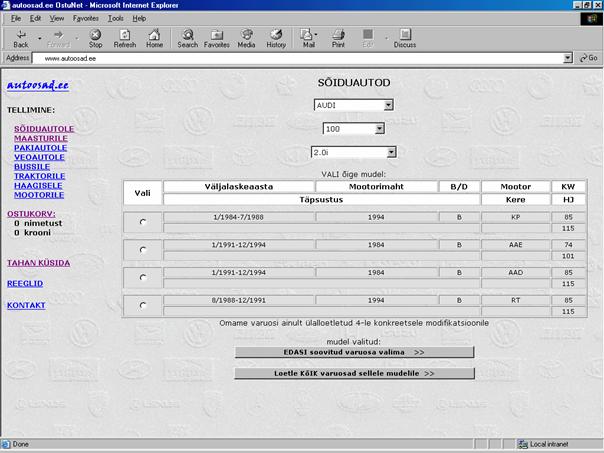This screenshot has width=604, height=453.
Task: Open the Help menu
Action: tap(139, 18)
